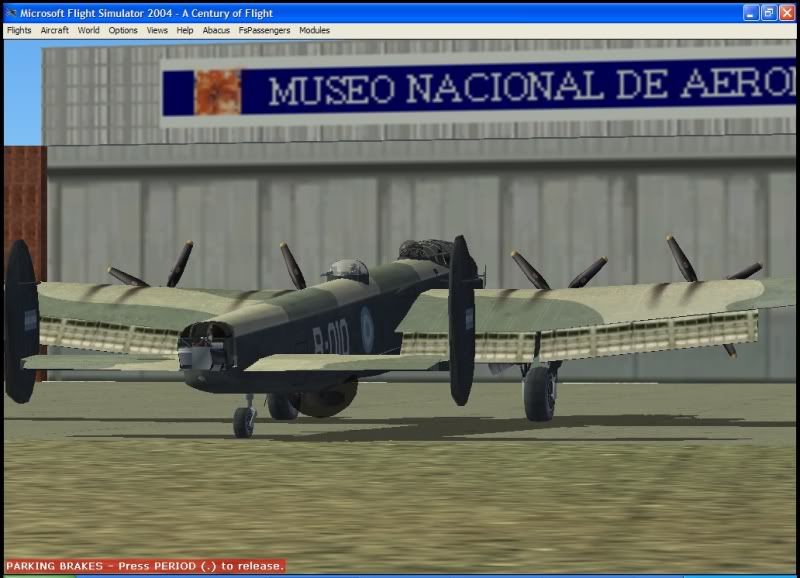Open the Aircraft menu
Viewport: 800px width, 578px height.
click(x=55, y=31)
